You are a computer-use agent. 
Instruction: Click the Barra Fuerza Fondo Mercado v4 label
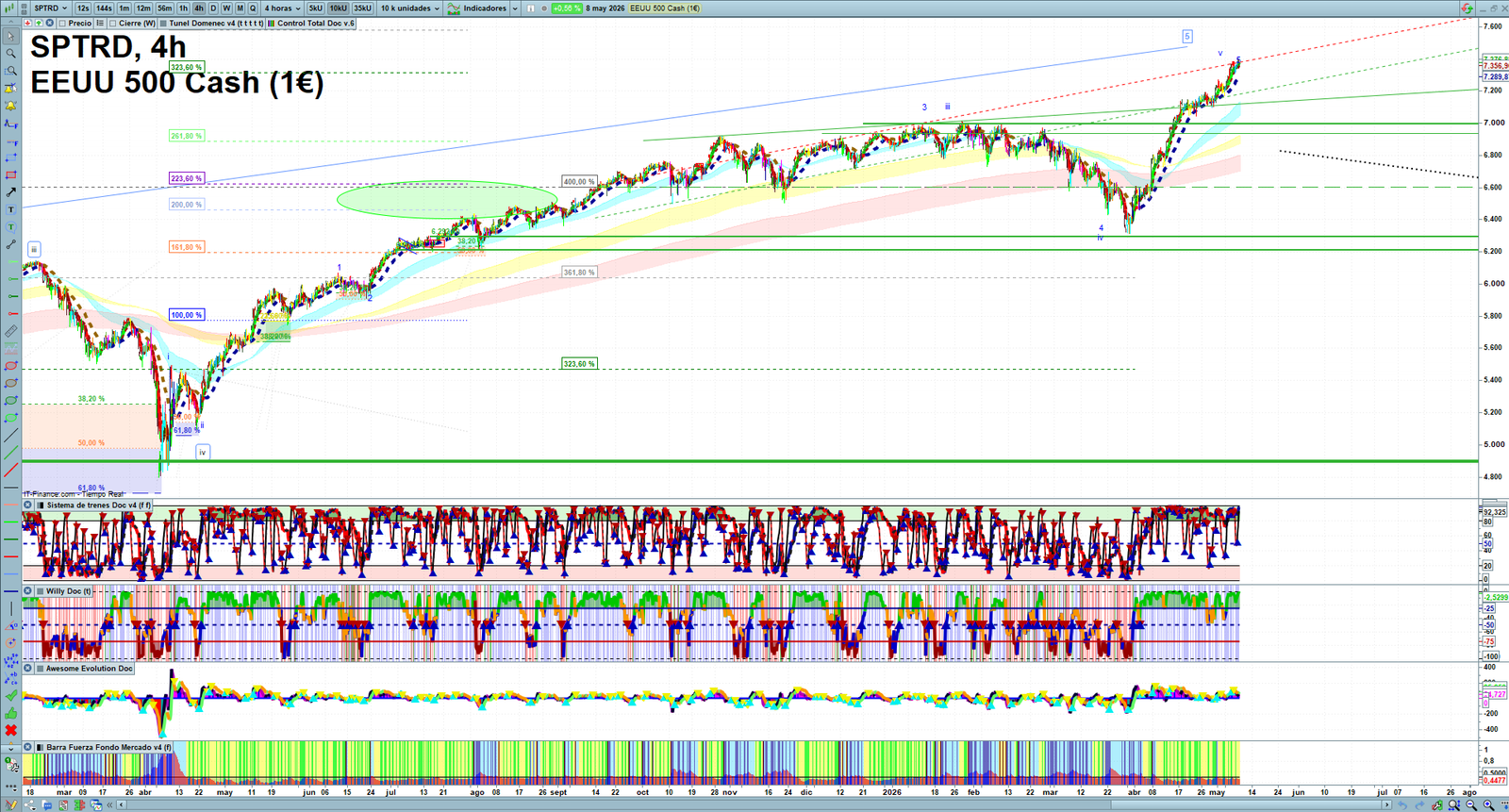click(x=108, y=747)
